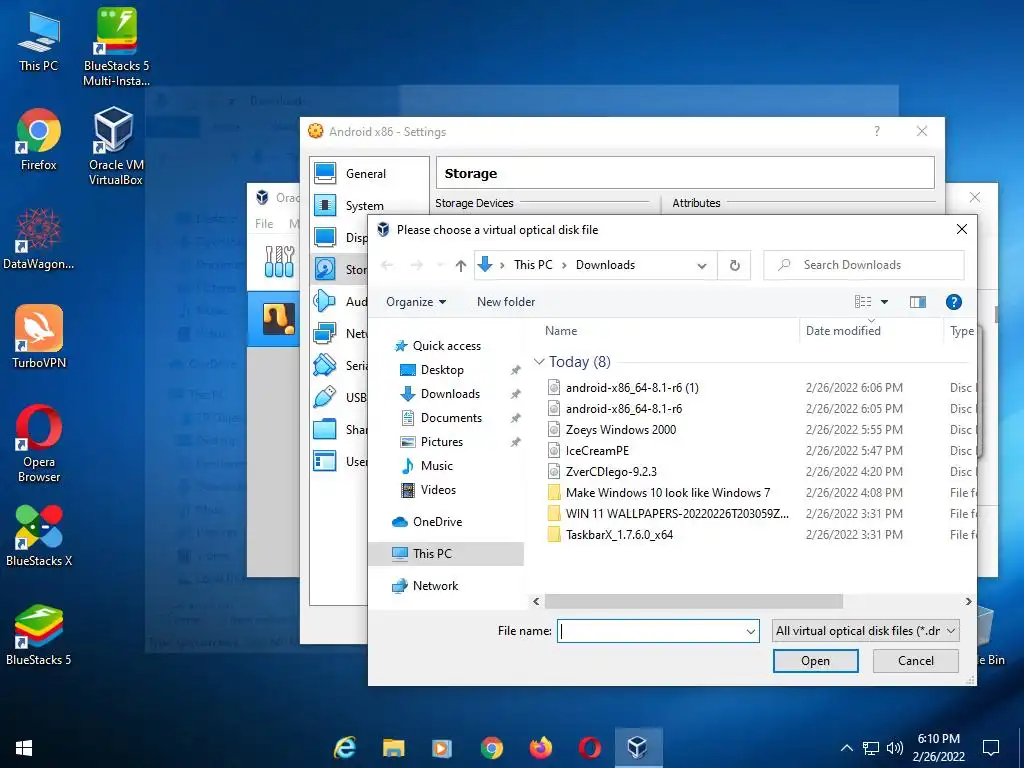The image size is (1024, 768).
Task: Open the Firefox desktop shortcut
Action: tap(39, 140)
